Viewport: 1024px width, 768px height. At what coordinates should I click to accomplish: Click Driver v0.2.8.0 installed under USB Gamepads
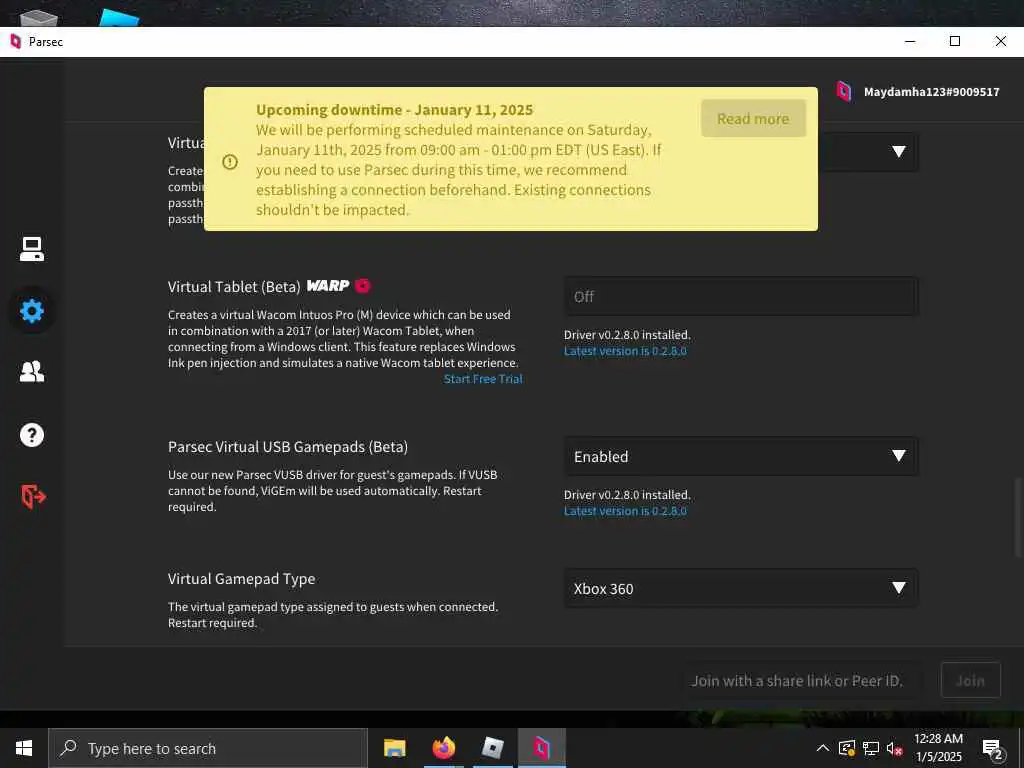coord(627,494)
